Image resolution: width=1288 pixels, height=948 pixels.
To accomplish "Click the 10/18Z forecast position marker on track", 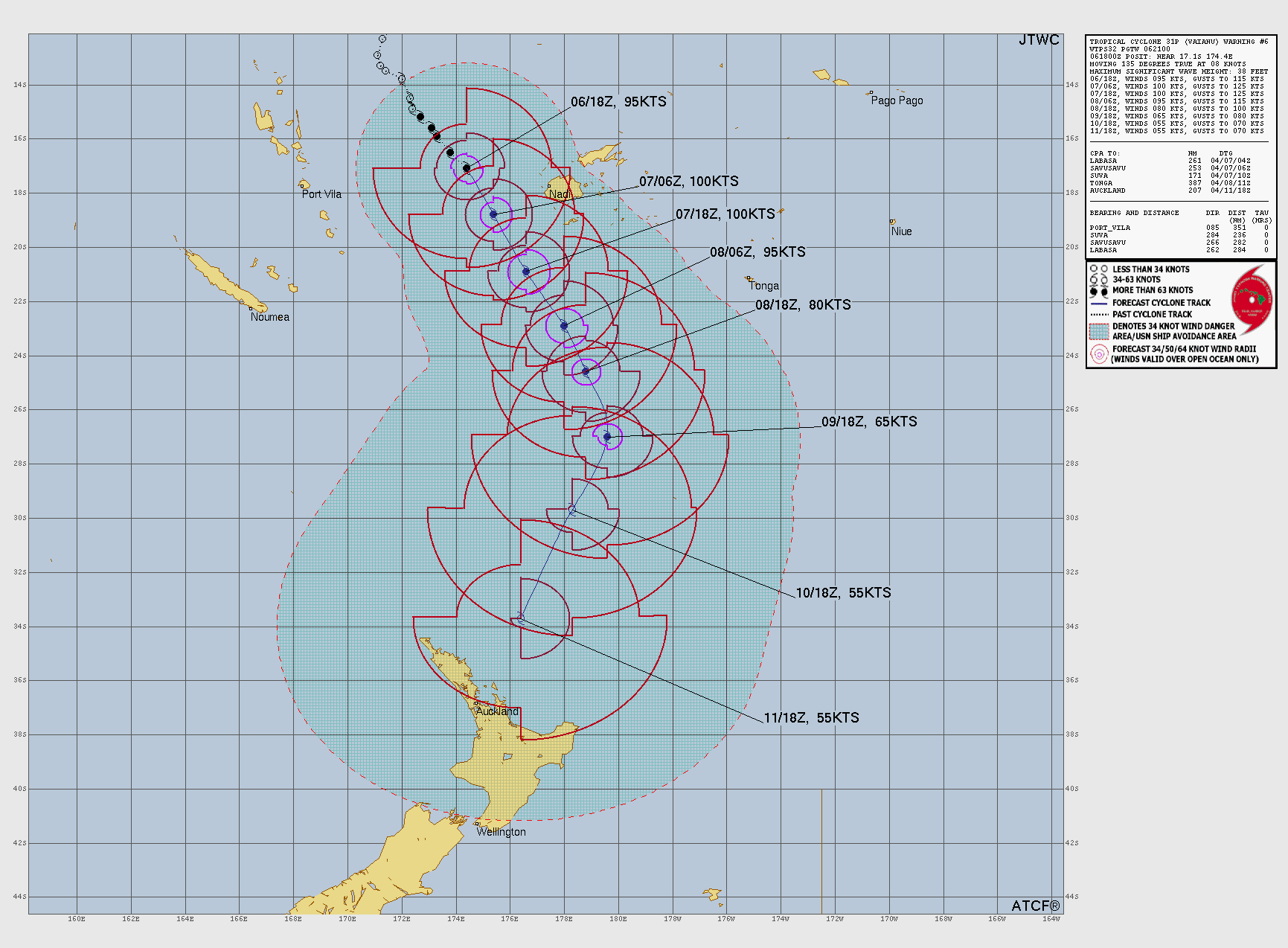I will (571, 510).
